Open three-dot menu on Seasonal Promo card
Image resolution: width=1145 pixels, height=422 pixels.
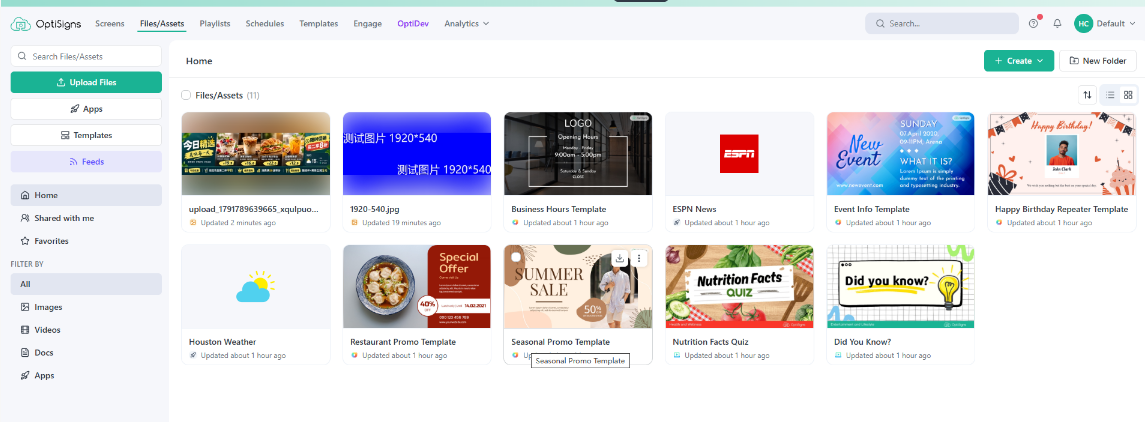[x=639, y=258]
